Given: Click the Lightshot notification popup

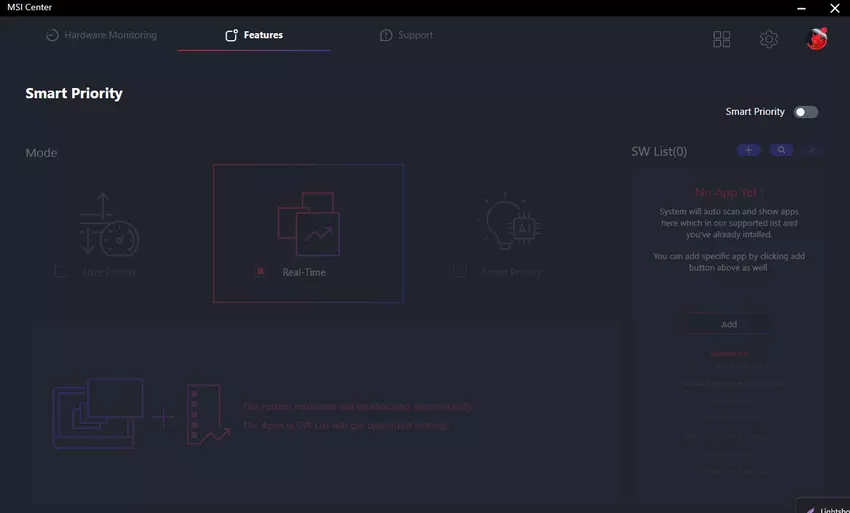Looking at the screenshot, I should pos(824,506).
